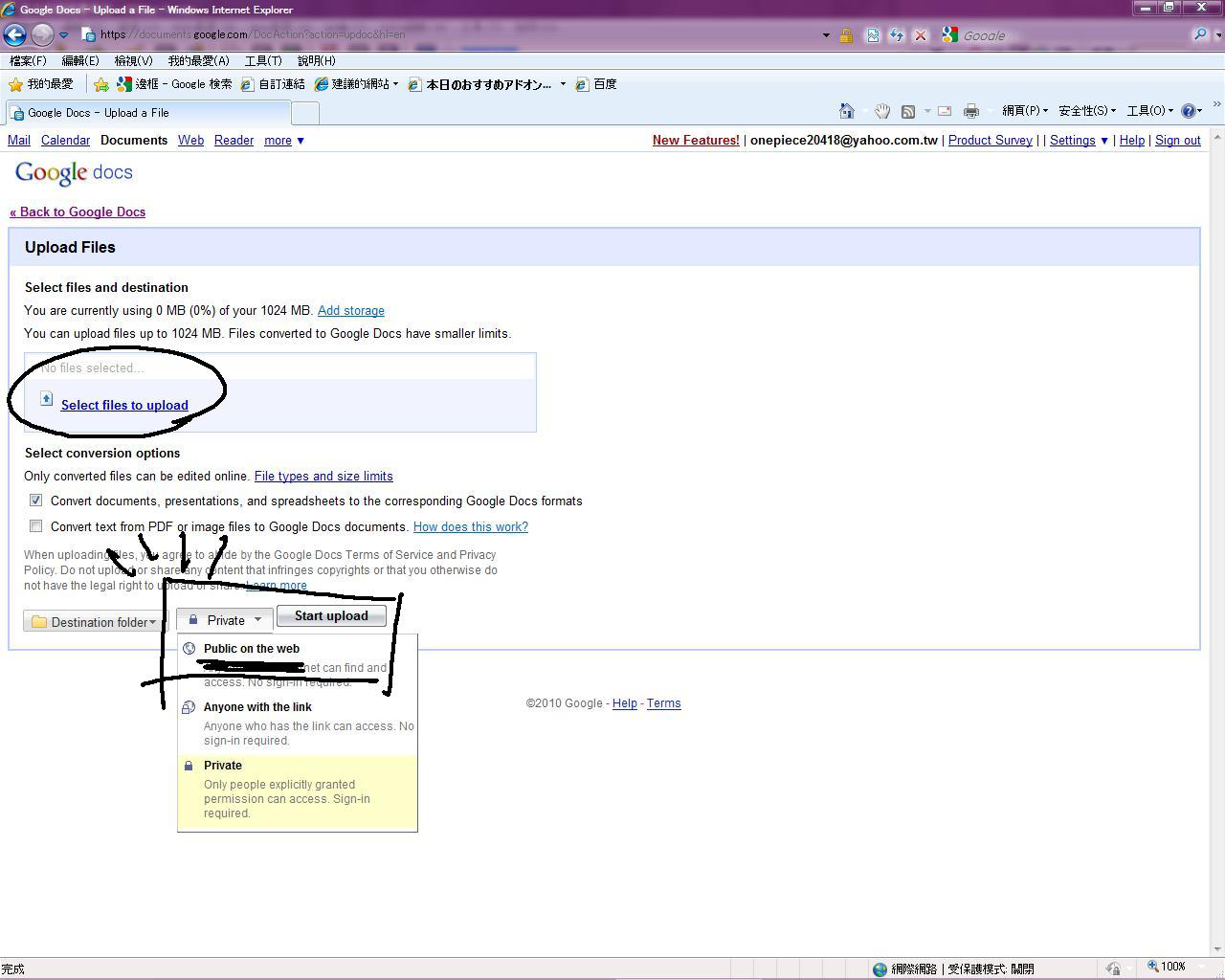Click the Sign out link
Image resolution: width=1225 pixels, height=980 pixels.
[x=1178, y=140]
